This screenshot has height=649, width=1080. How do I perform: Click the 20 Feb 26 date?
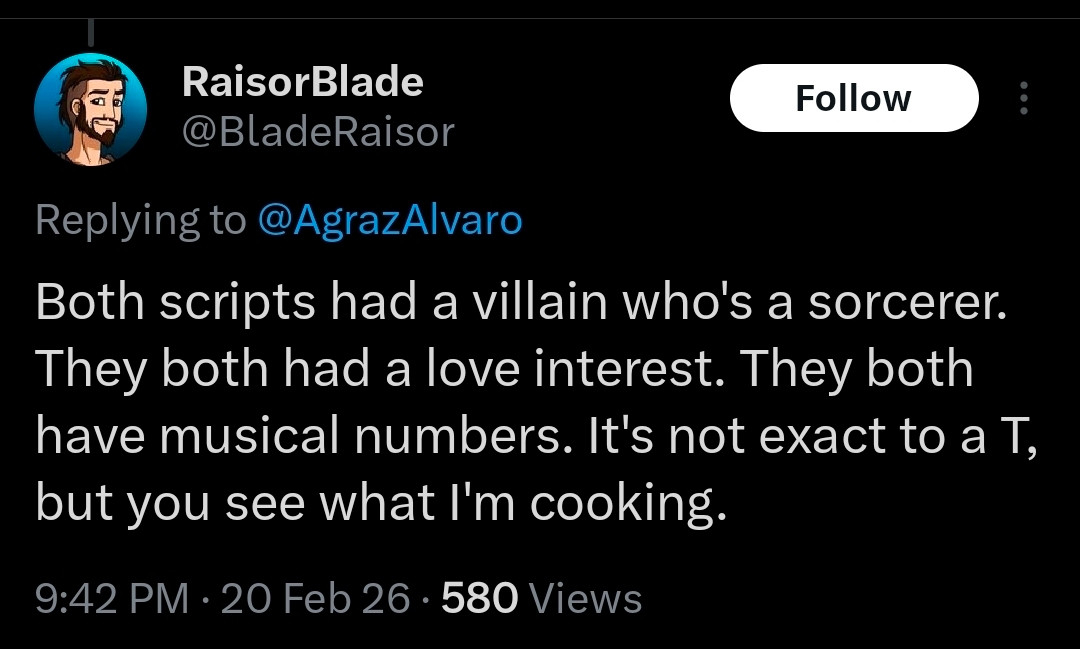point(315,598)
